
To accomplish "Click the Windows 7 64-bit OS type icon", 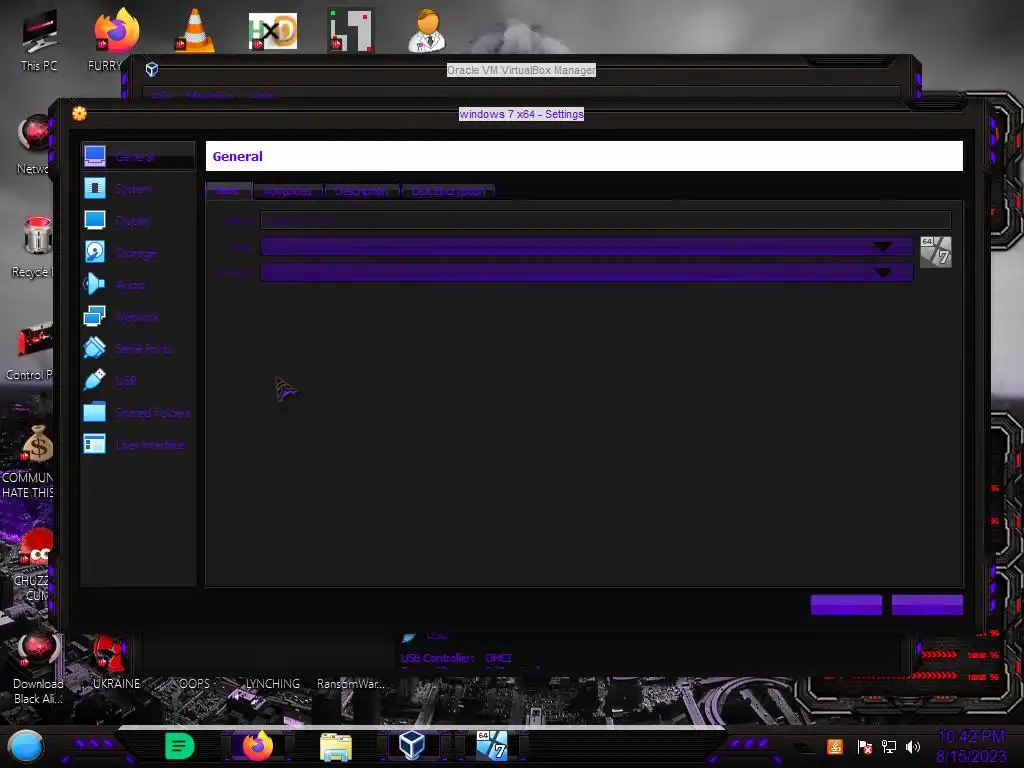I will pos(935,252).
